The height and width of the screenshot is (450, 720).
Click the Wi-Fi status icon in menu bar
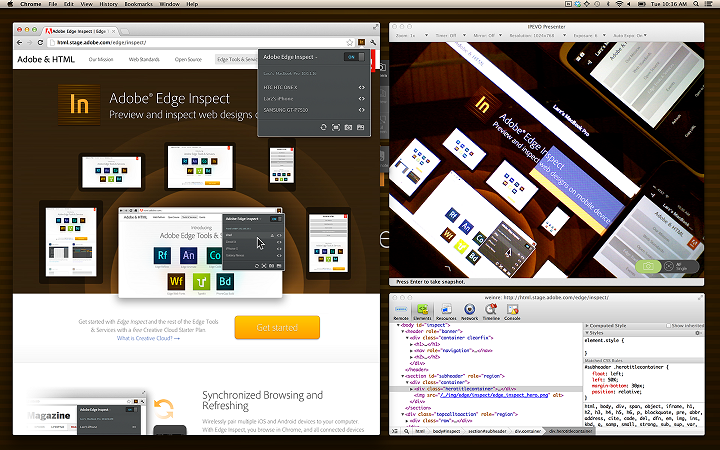(x=619, y=4)
